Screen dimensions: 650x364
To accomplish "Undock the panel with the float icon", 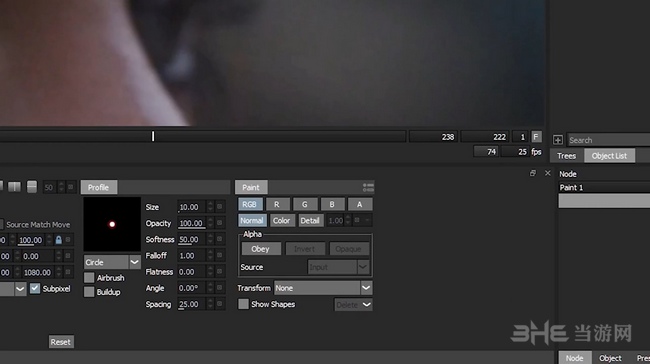I will [x=533, y=173].
